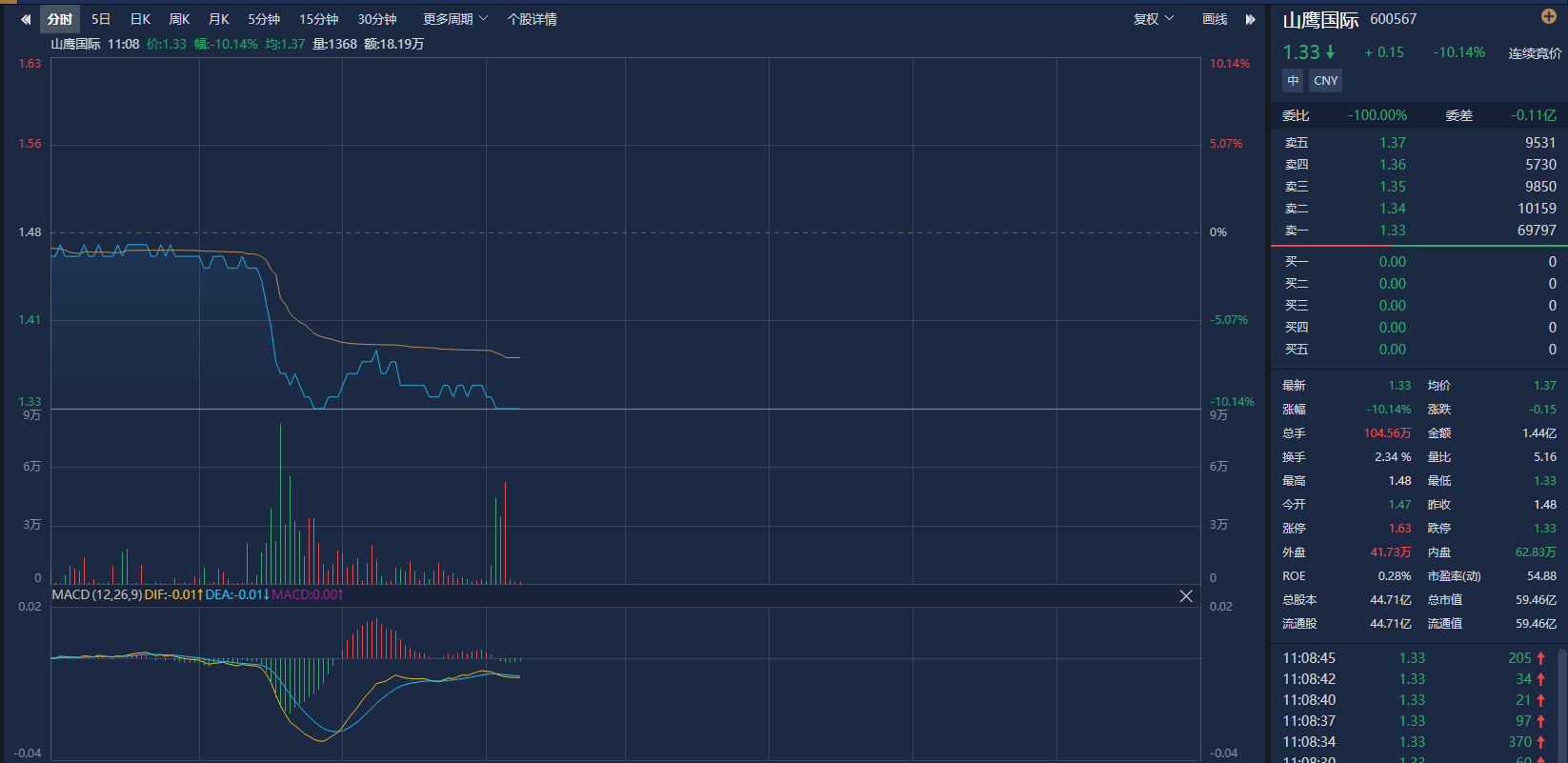The width and height of the screenshot is (1568, 763).
Task: Switch to the 5日 tab
Action: pyautogui.click(x=101, y=19)
